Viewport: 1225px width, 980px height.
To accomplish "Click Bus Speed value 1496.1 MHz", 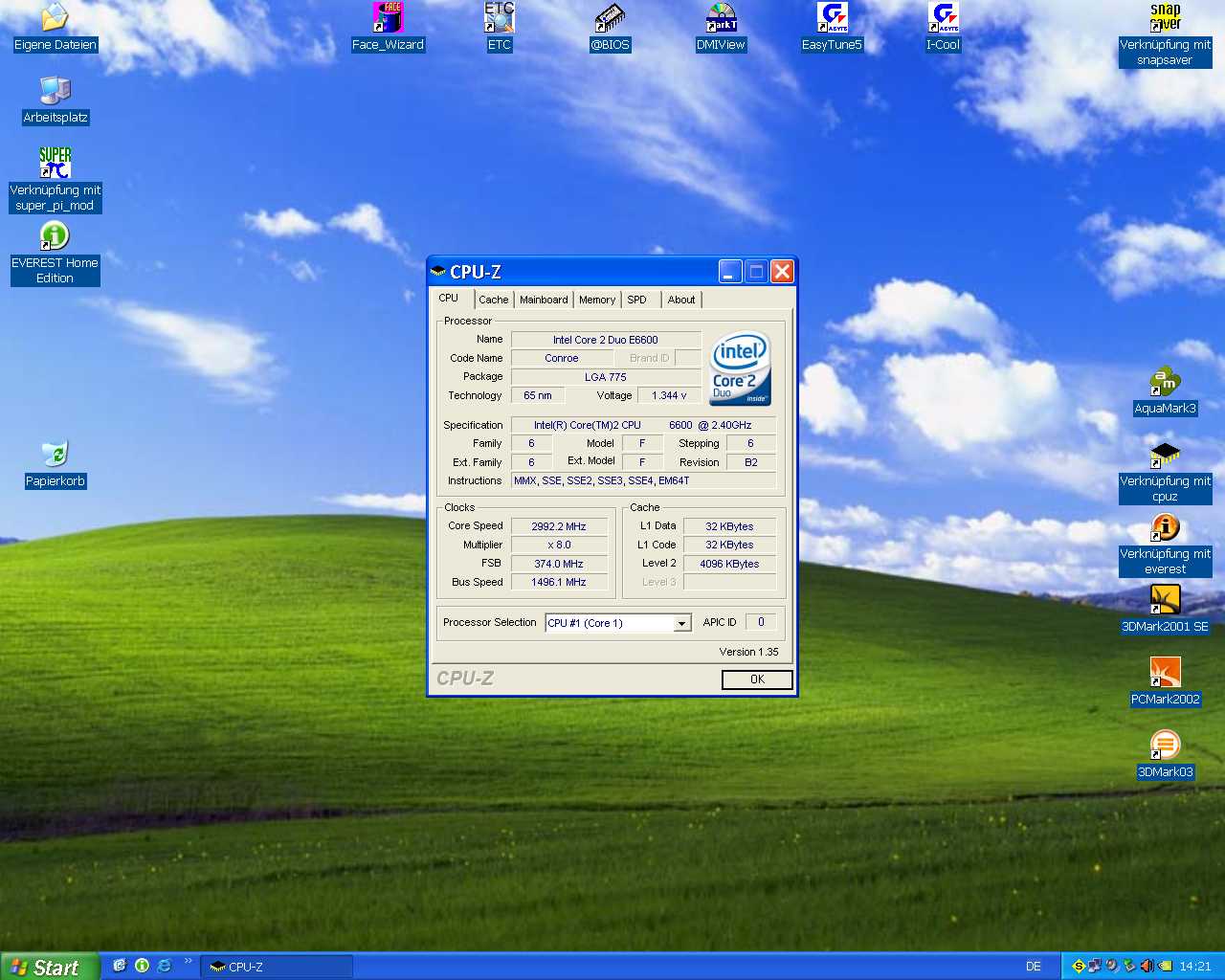I will [559, 582].
